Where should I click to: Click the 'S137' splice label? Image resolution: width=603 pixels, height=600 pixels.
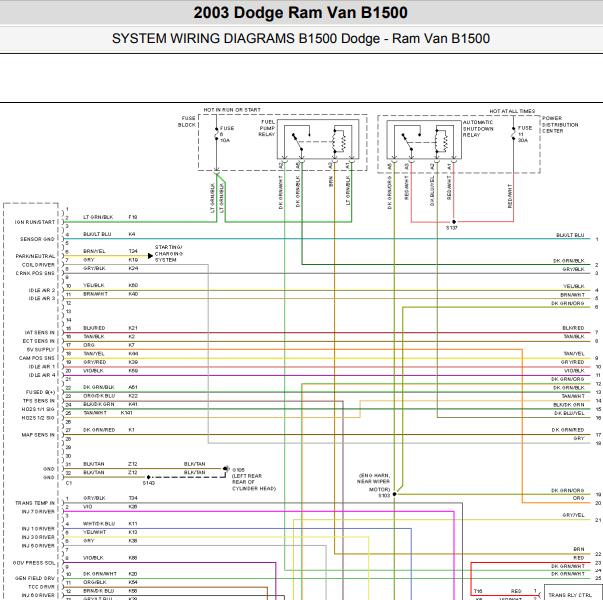[451, 228]
